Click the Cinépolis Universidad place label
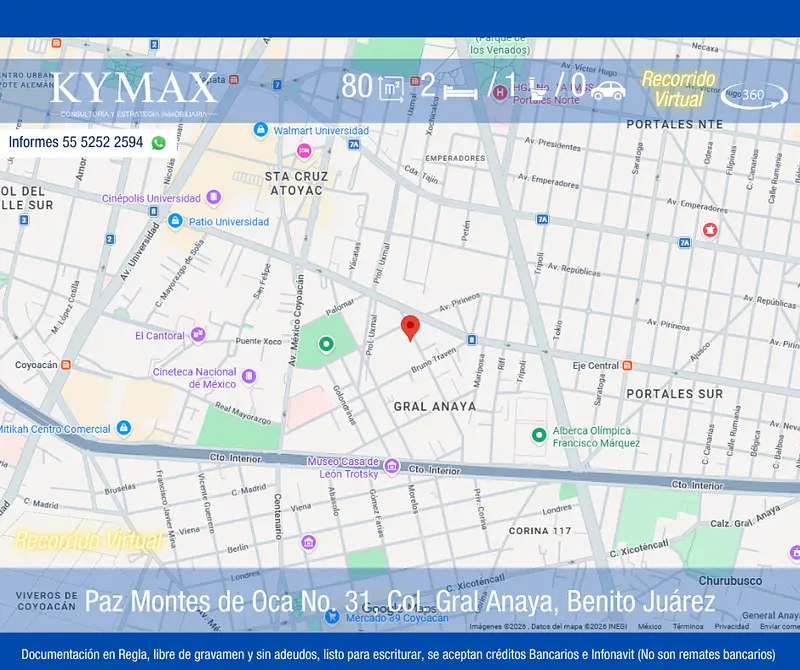800x670 pixels. pos(152,198)
